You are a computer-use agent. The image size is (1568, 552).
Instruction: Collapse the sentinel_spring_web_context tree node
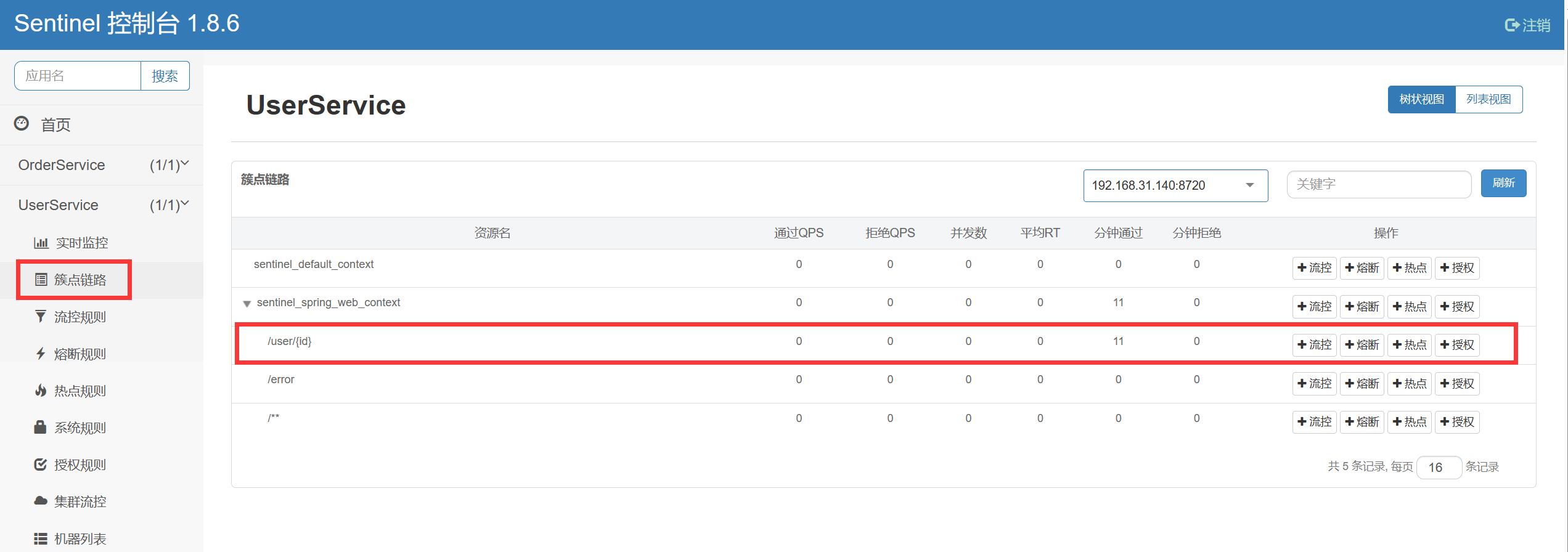pyautogui.click(x=247, y=303)
